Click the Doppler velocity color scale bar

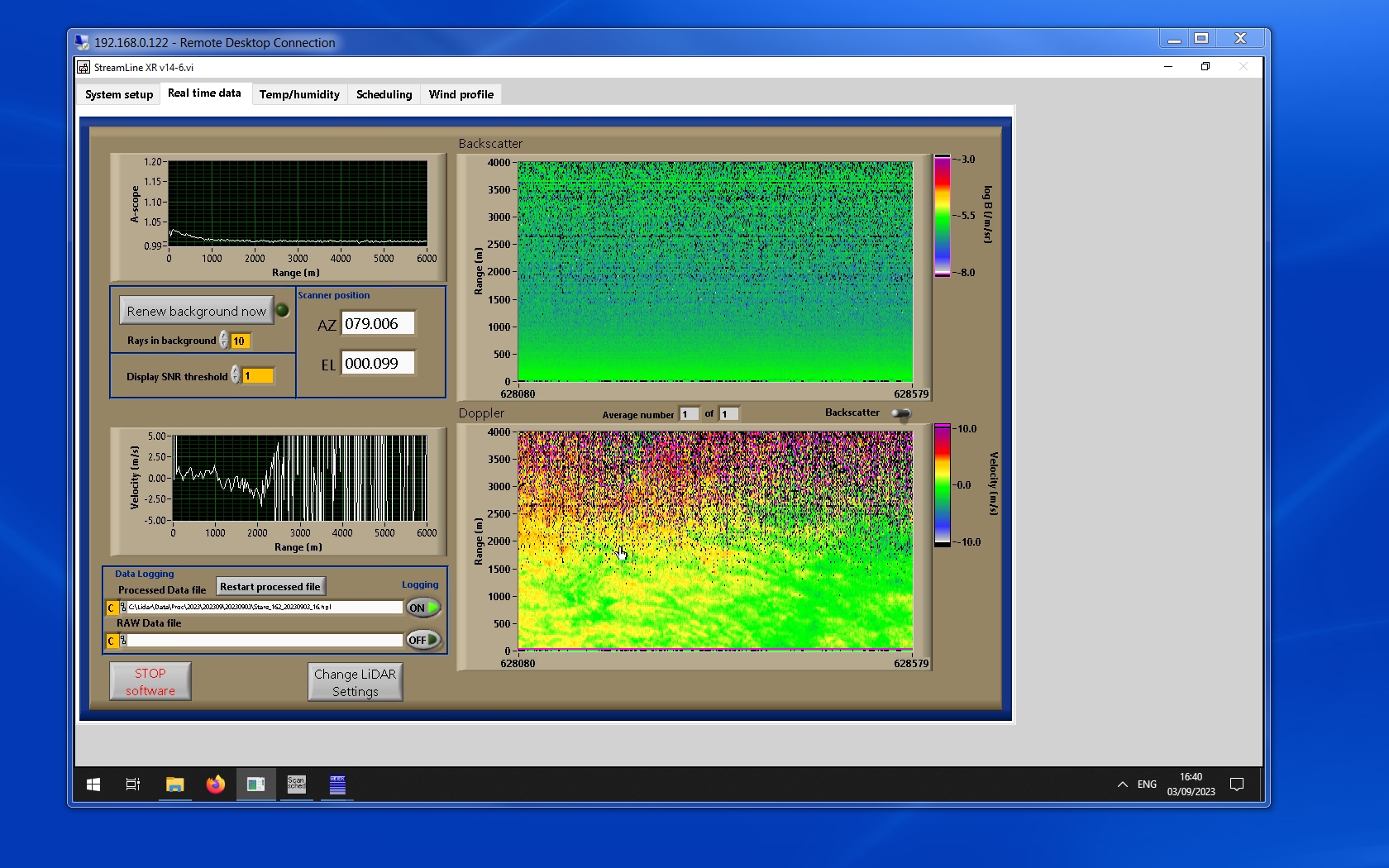click(942, 485)
